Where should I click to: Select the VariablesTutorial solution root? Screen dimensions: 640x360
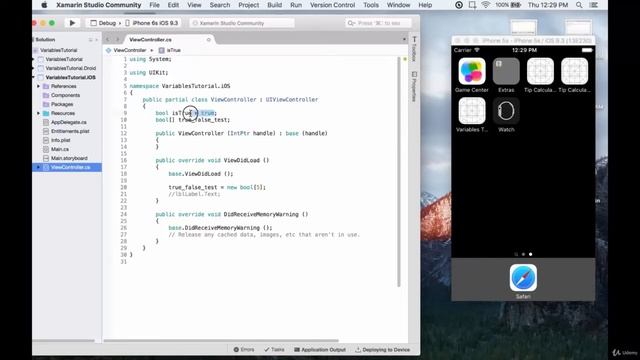[58, 50]
